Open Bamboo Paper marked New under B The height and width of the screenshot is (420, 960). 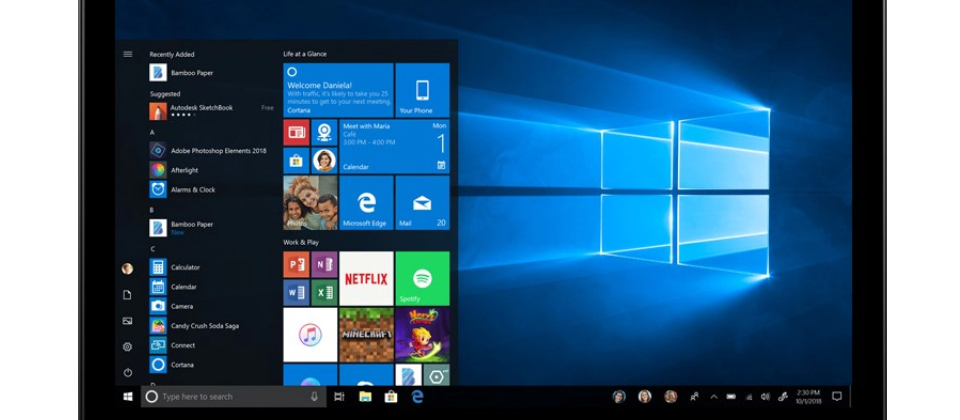pos(182,228)
